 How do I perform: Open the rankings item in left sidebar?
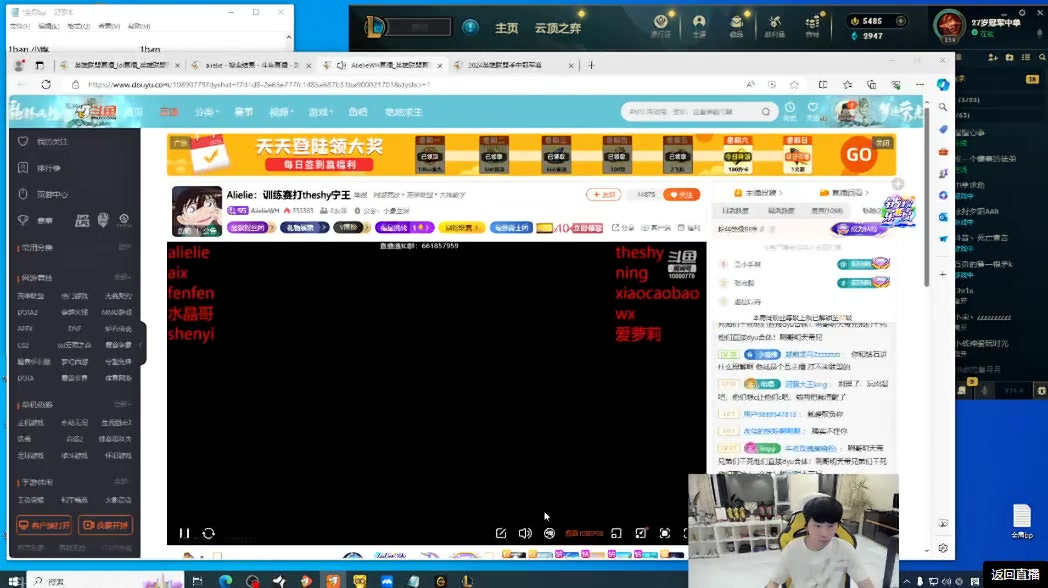pyautogui.click(x=40, y=168)
